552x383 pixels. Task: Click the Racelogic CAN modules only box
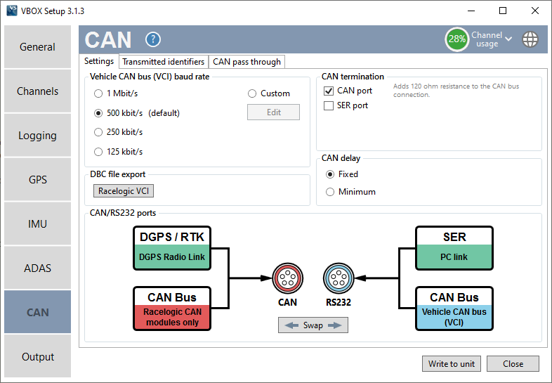click(x=172, y=309)
